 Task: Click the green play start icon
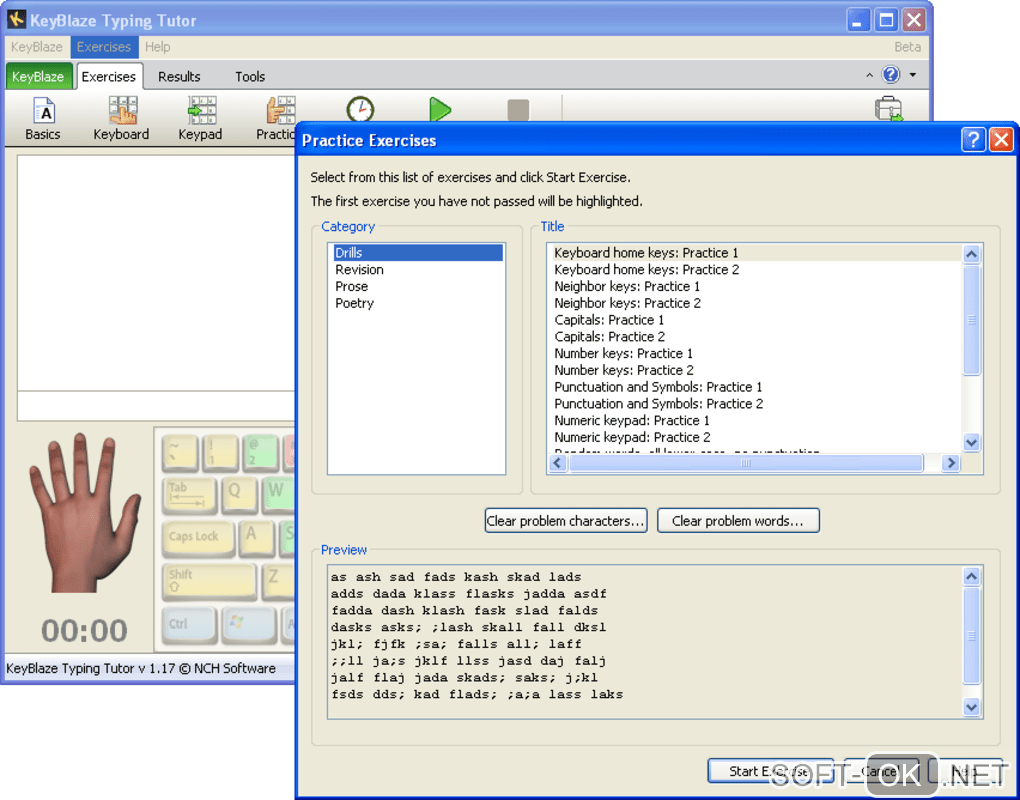[x=440, y=109]
